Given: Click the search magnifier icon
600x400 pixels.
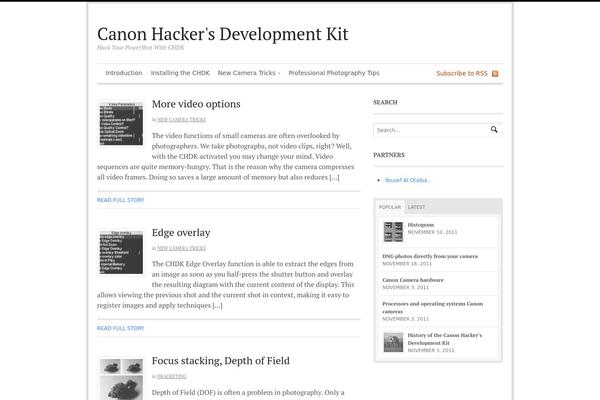Looking at the screenshot, I should pyautogui.click(x=494, y=130).
